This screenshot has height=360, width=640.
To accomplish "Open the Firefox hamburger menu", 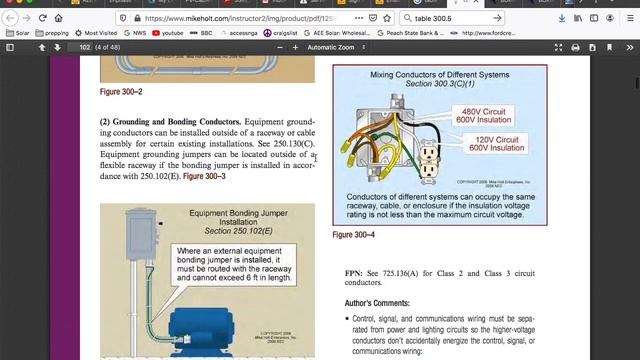I will click(630, 18).
